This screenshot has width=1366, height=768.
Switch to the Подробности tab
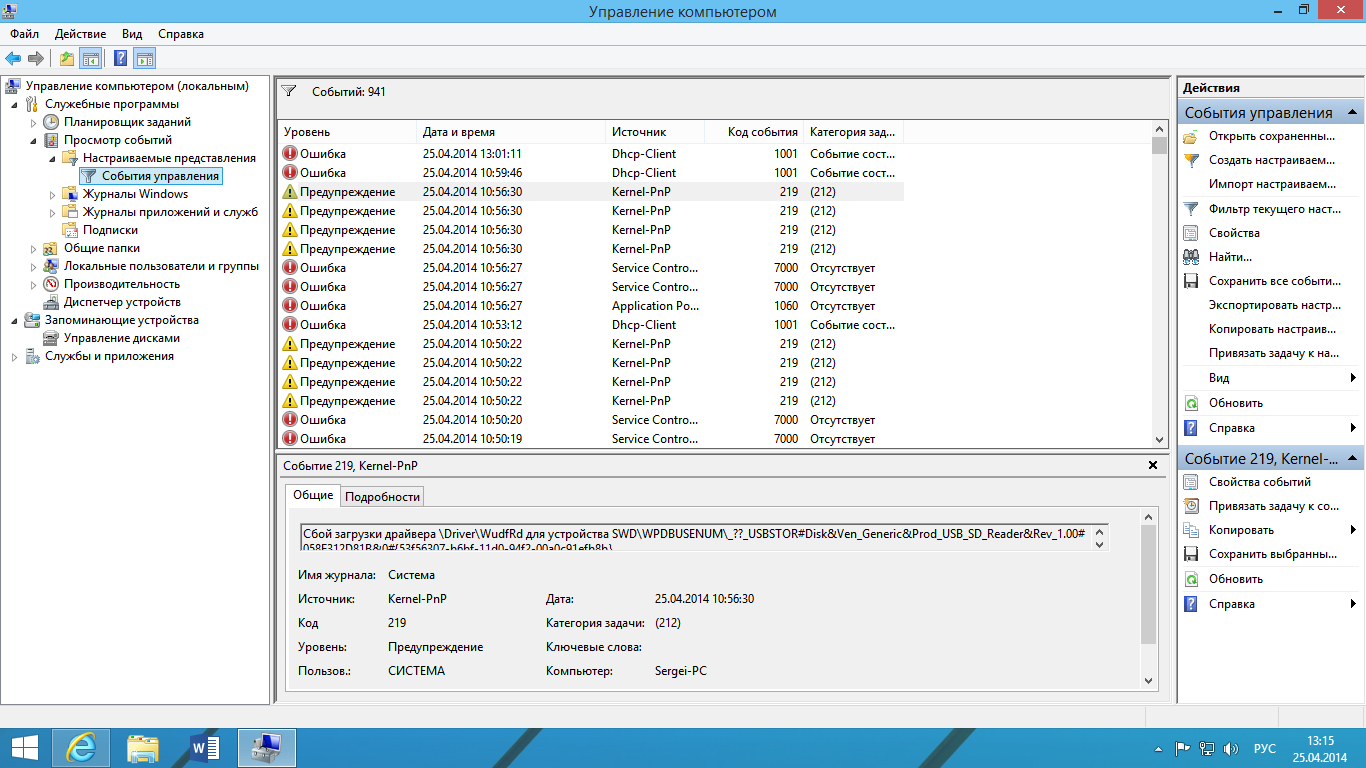(383, 497)
